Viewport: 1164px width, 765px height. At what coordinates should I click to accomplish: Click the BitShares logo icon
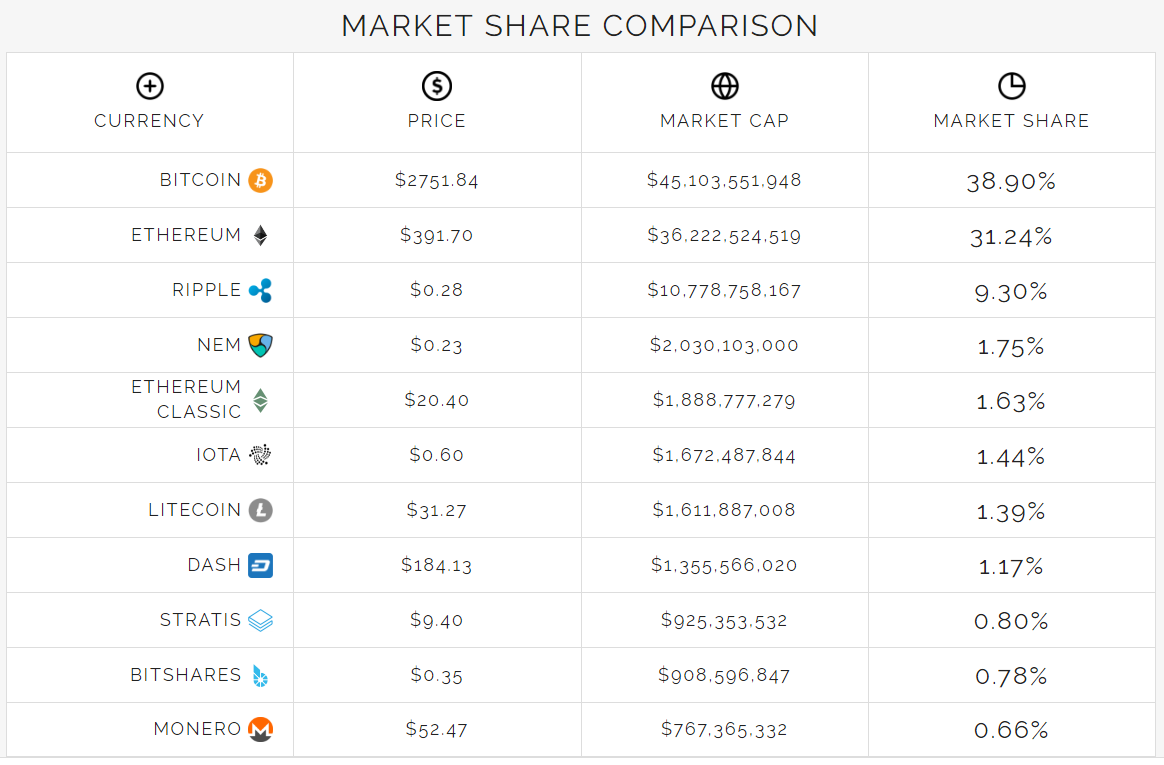point(260,676)
